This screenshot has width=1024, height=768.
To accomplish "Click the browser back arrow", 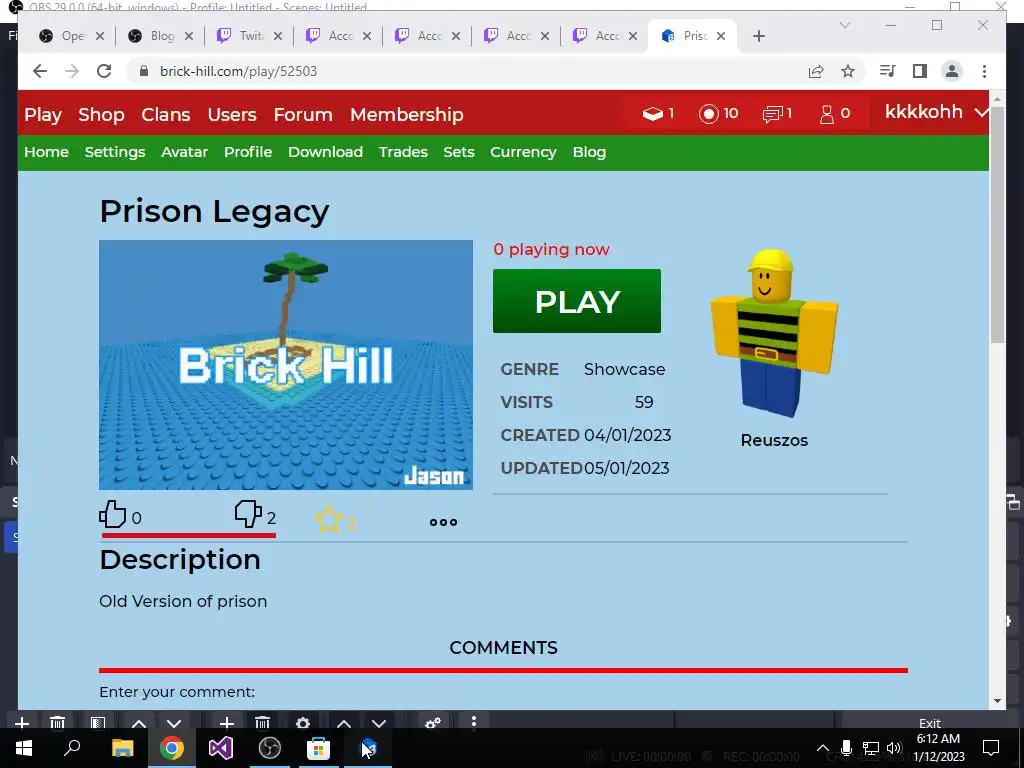I will point(40,71).
